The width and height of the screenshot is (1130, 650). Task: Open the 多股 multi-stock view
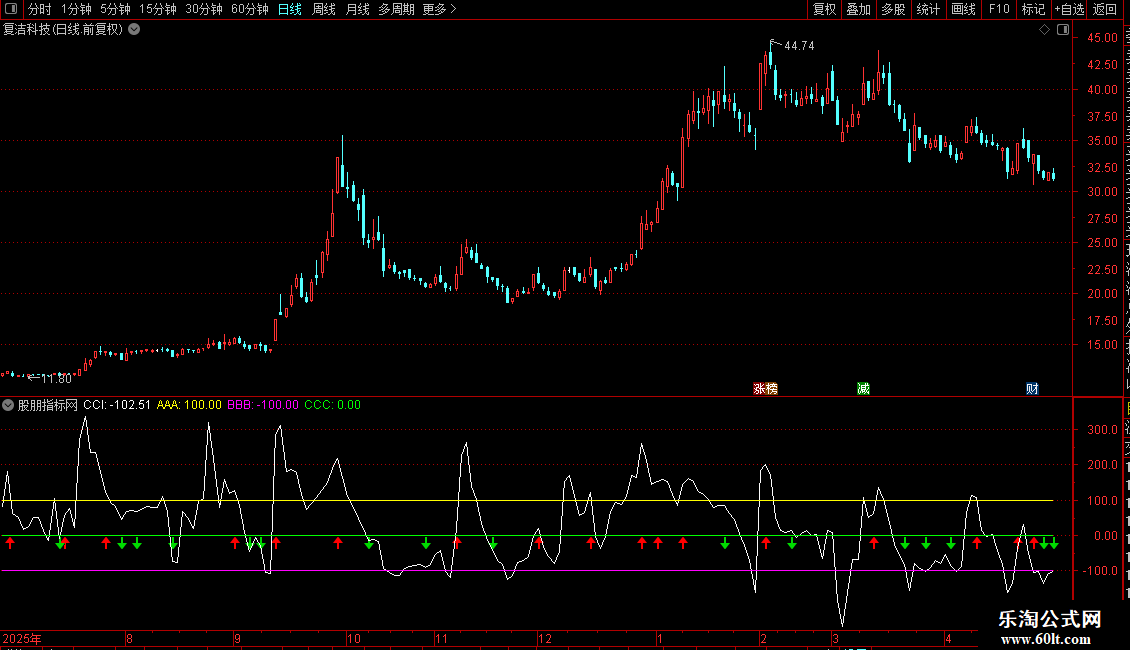coord(893,9)
